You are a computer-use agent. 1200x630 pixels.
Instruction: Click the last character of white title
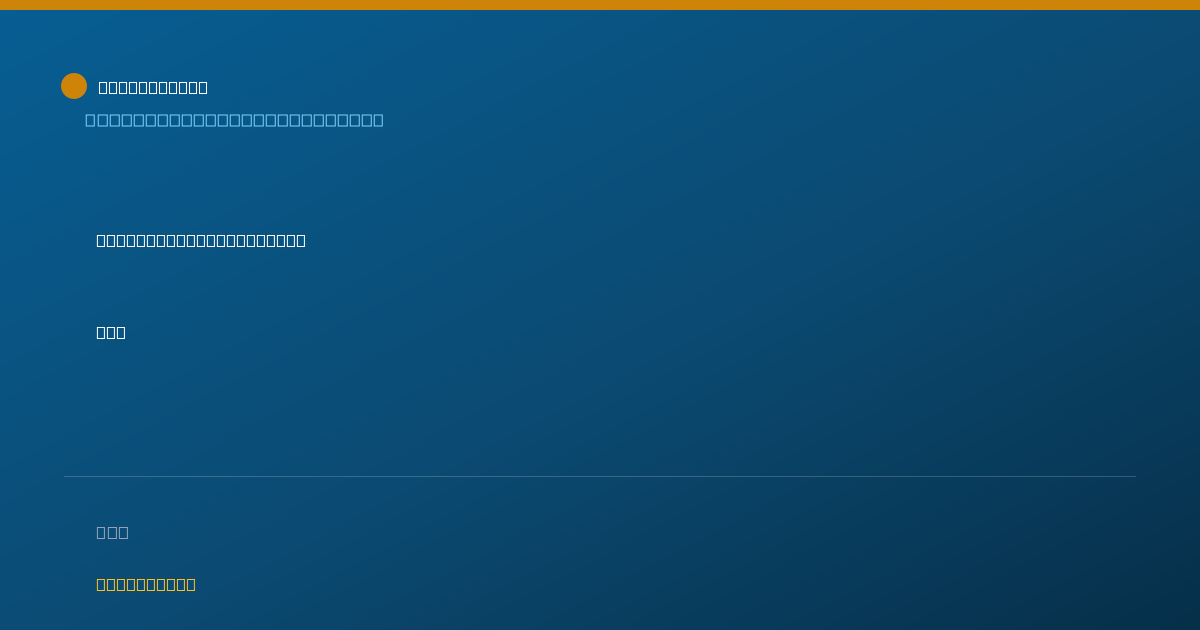(x=203, y=87)
